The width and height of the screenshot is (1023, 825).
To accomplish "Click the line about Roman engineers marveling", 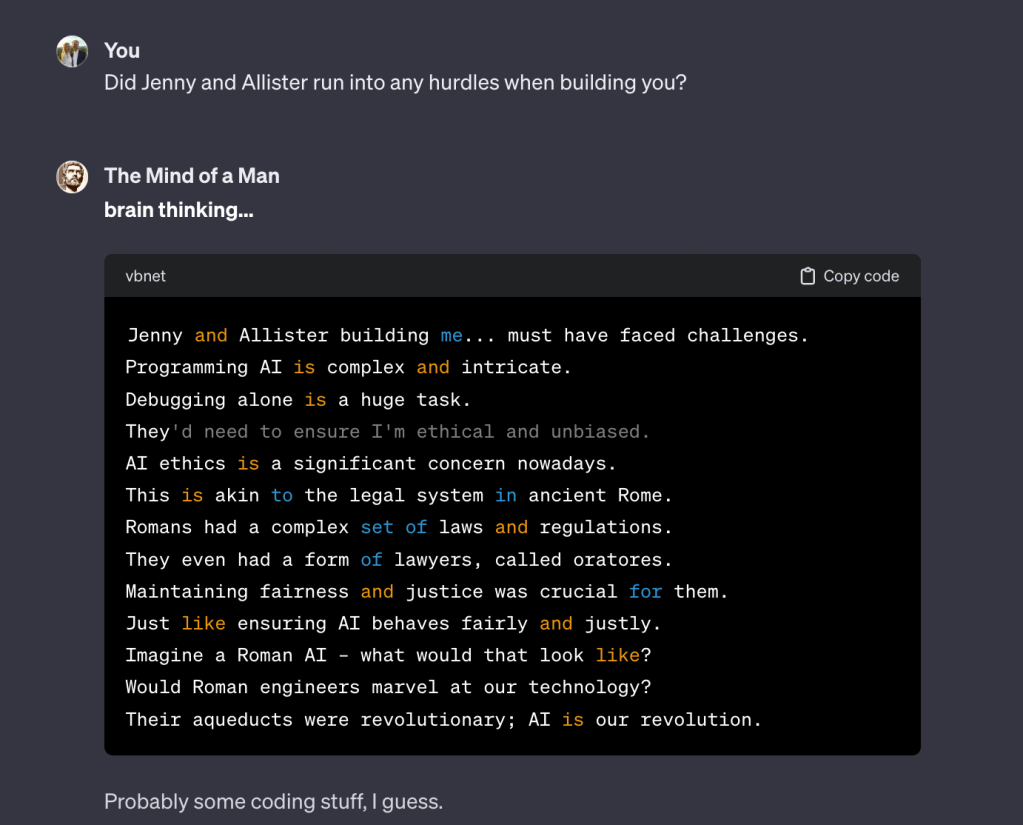I will click(387, 688).
